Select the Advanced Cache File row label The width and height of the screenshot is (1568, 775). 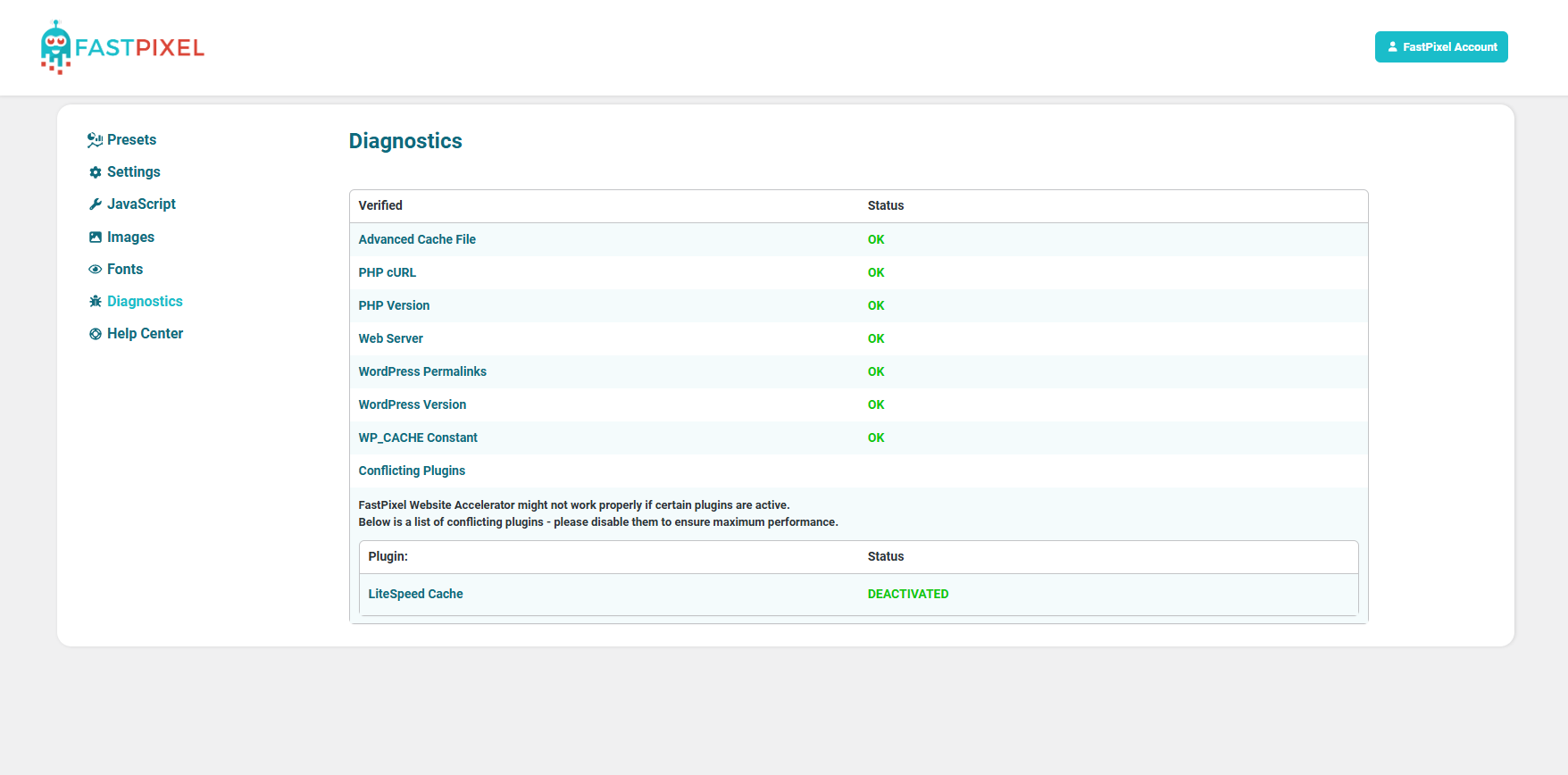point(417,239)
